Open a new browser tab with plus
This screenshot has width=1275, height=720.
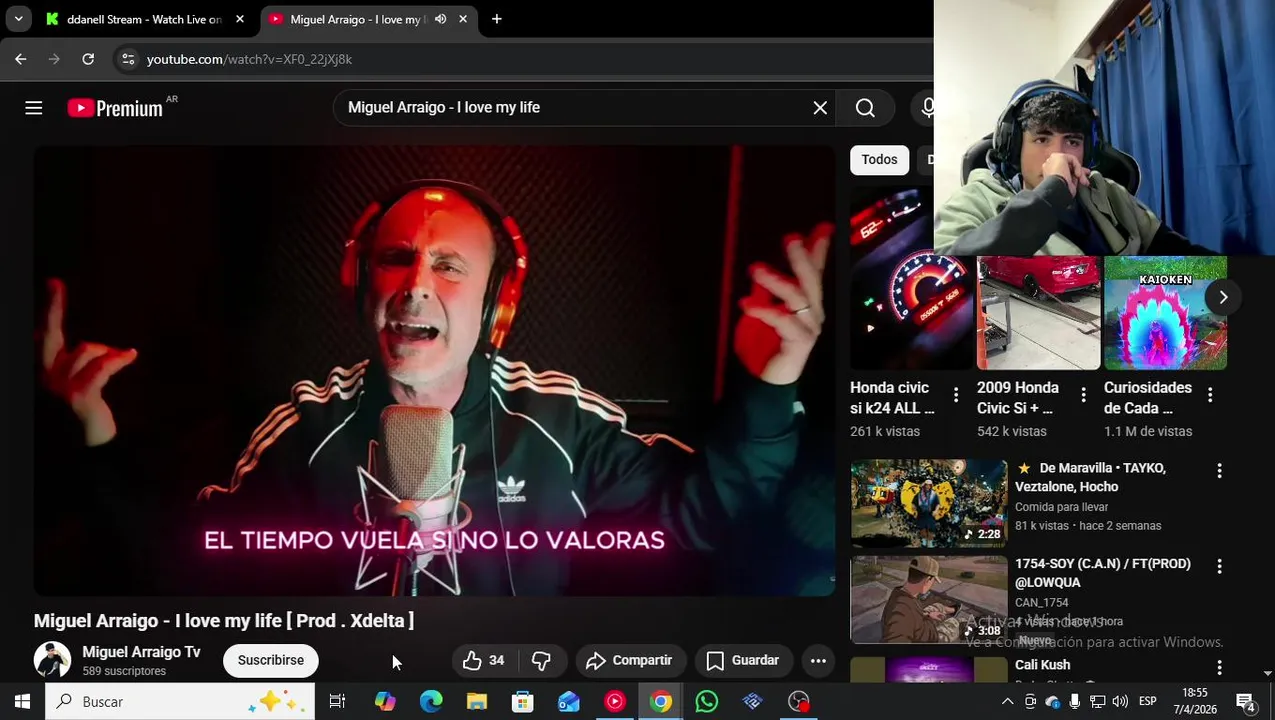(x=497, y=19)
